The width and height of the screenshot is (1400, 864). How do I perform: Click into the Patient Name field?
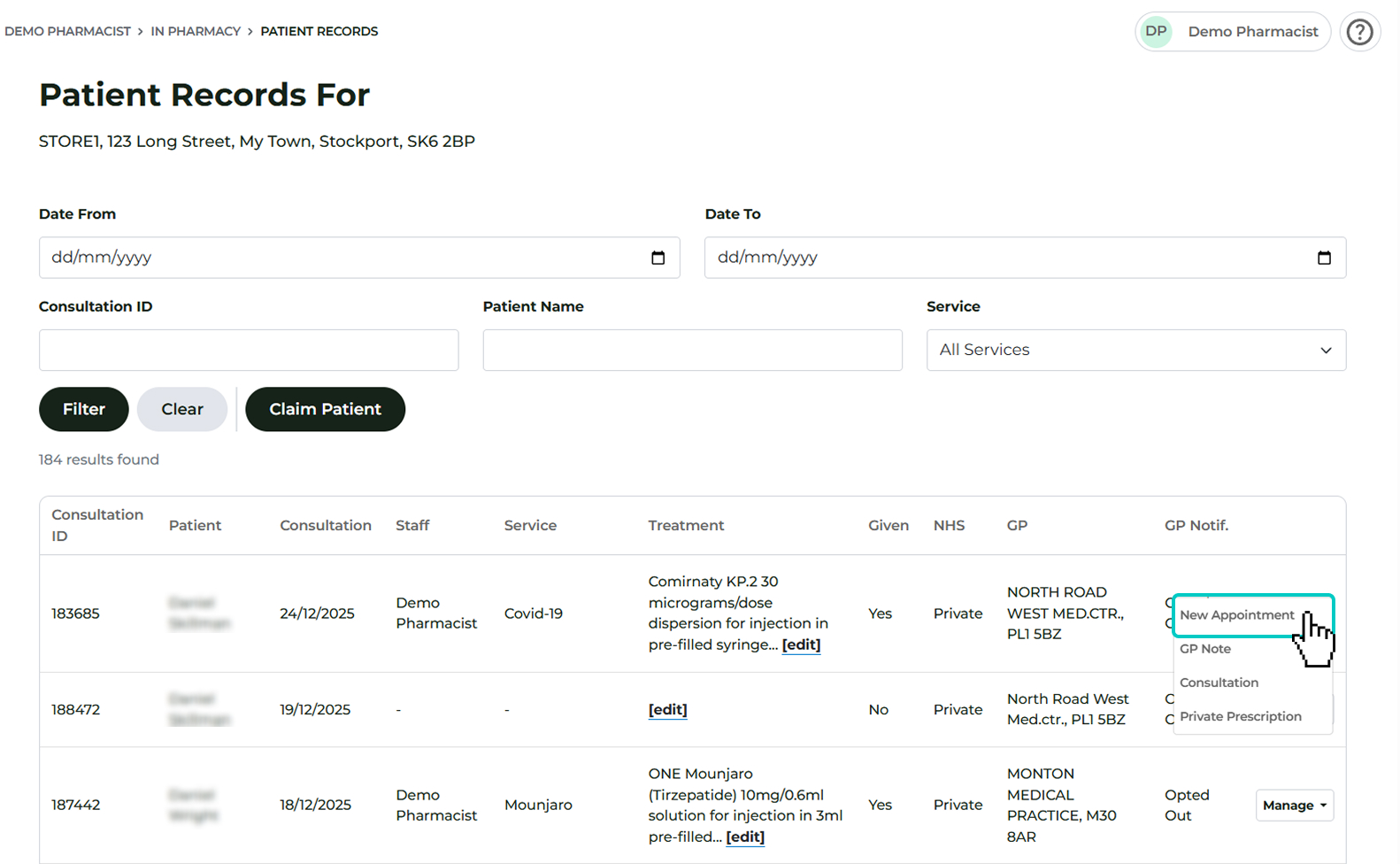pyautogui.click(x=692, y=351)
